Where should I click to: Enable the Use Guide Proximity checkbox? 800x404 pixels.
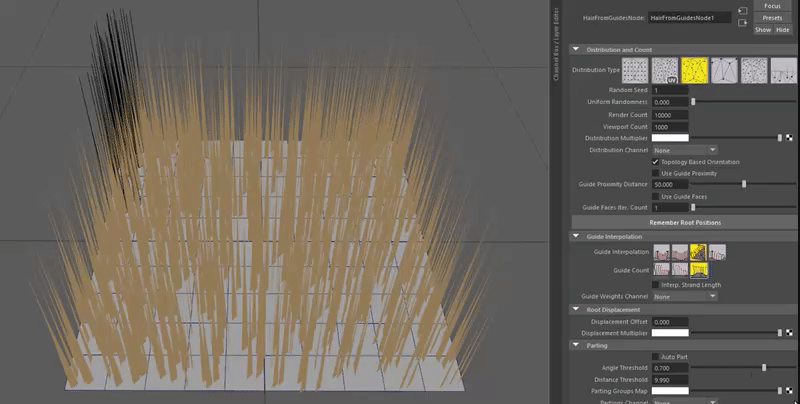pos(655,173)
